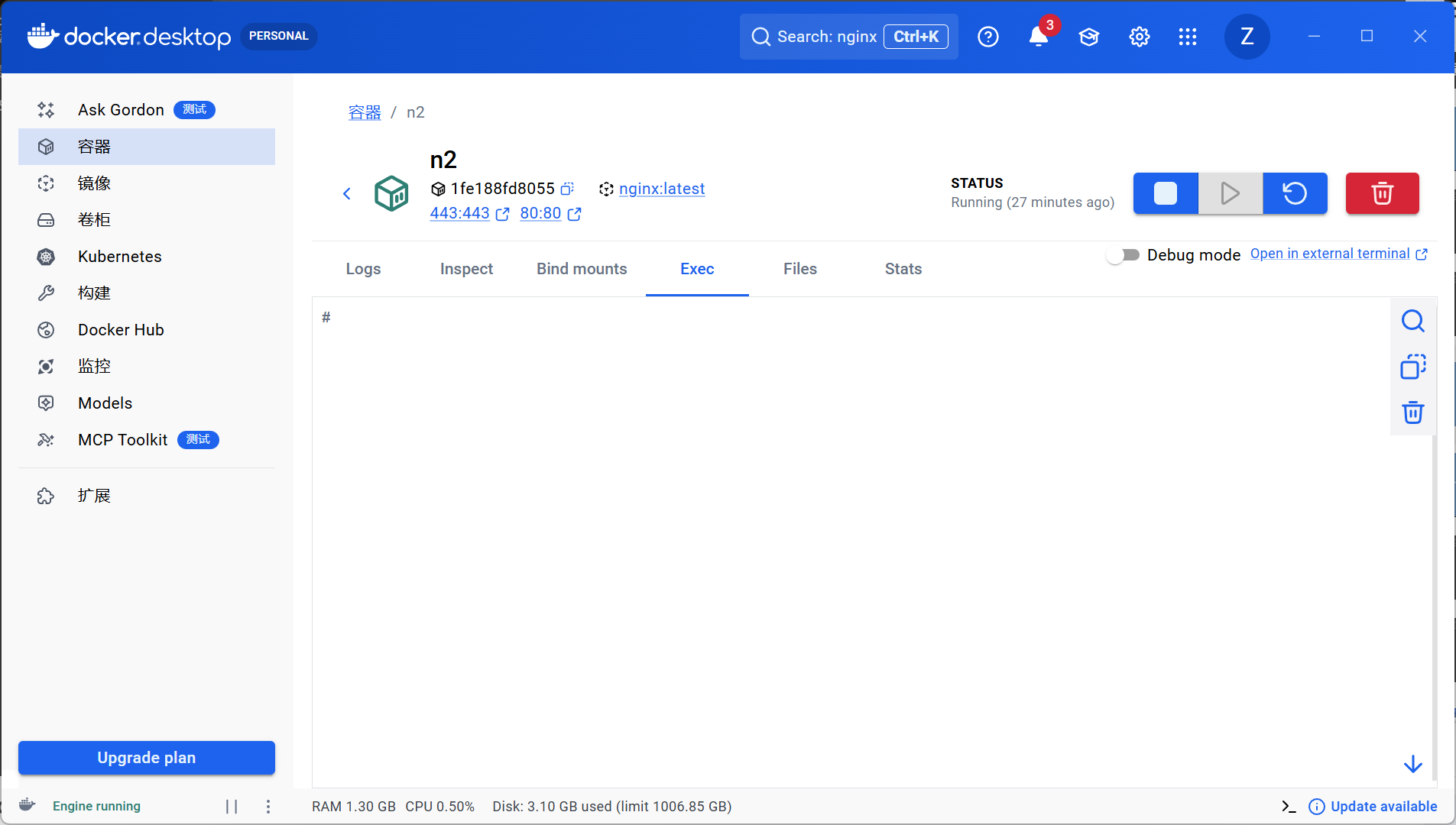This screenshot has height=825, width=1456.
Task: Click the disabled Start play button
Action: [x=1231, y=193]
